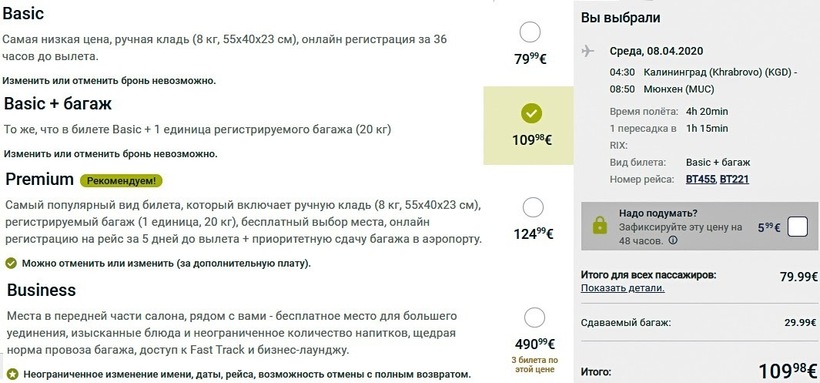Click the Рекомендуем! badge
The width and height of the screenshot is (820, 383).
[121, 181]
